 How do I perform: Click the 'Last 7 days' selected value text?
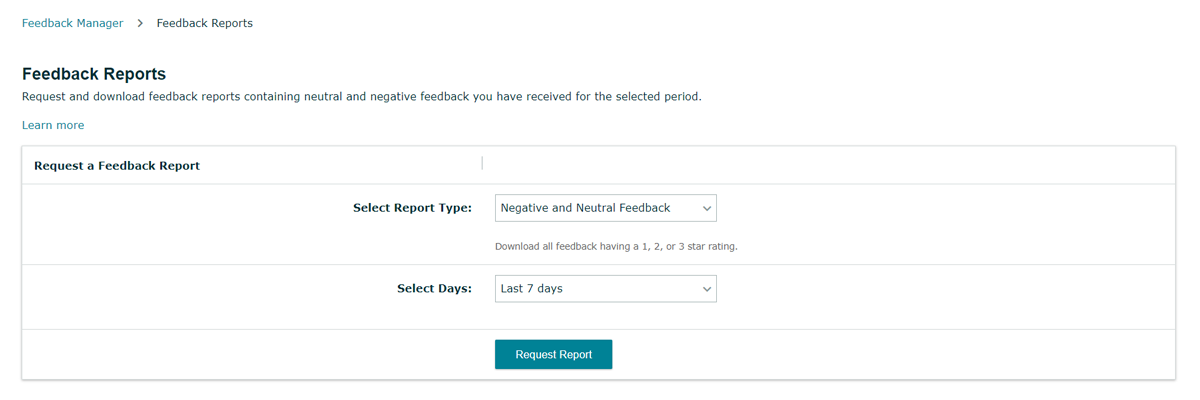coord(531,289)
